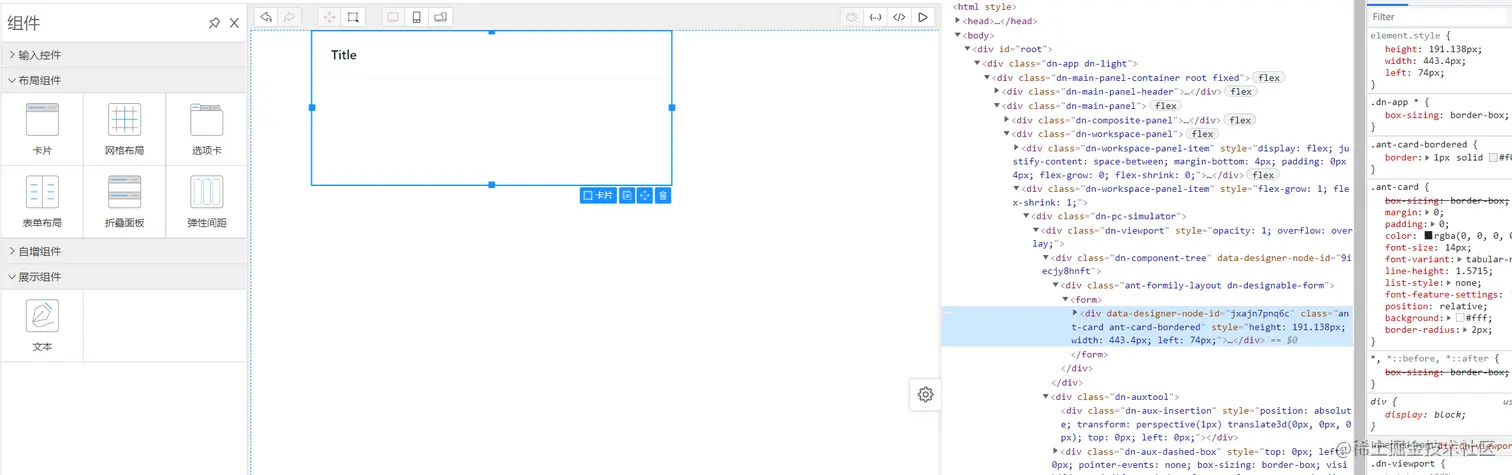The height and width of the screenshot is (475, 1512).
Task: Select the div id="root" node
Action: coord(1012,49)
